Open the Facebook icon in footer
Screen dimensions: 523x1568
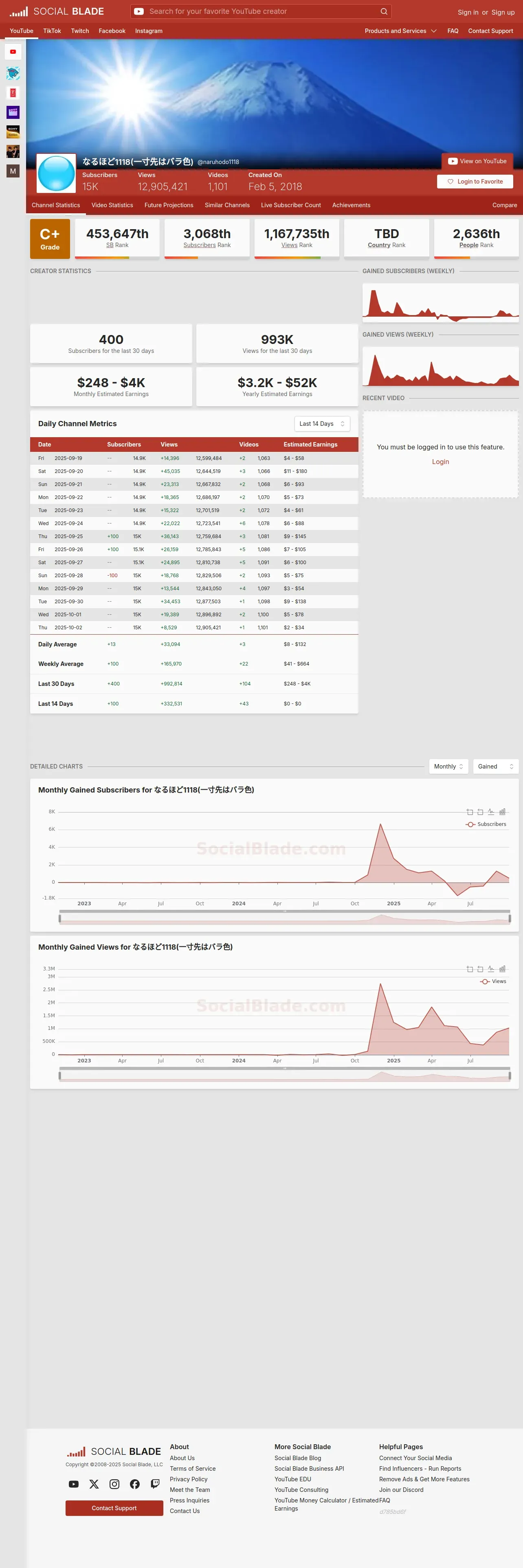pyautogui.click(x=134, y=1484)
